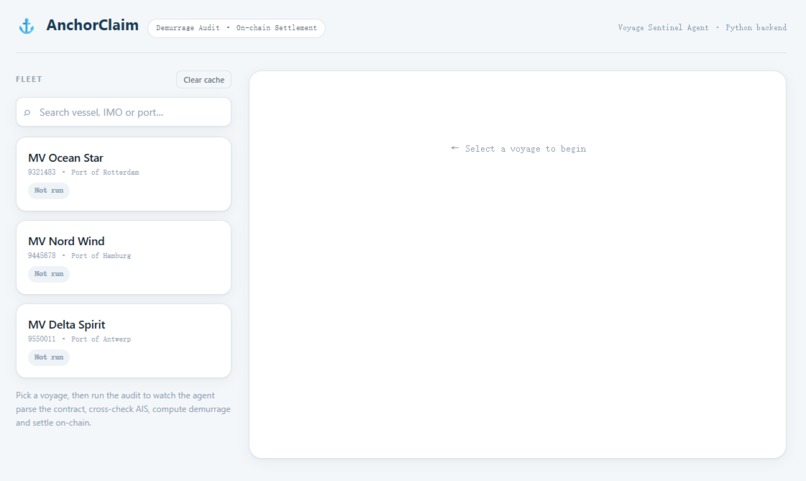This screenshot has width=806, height=481.
Task: Click the AnchorClaim title text
Action: (x=93, y=25)
